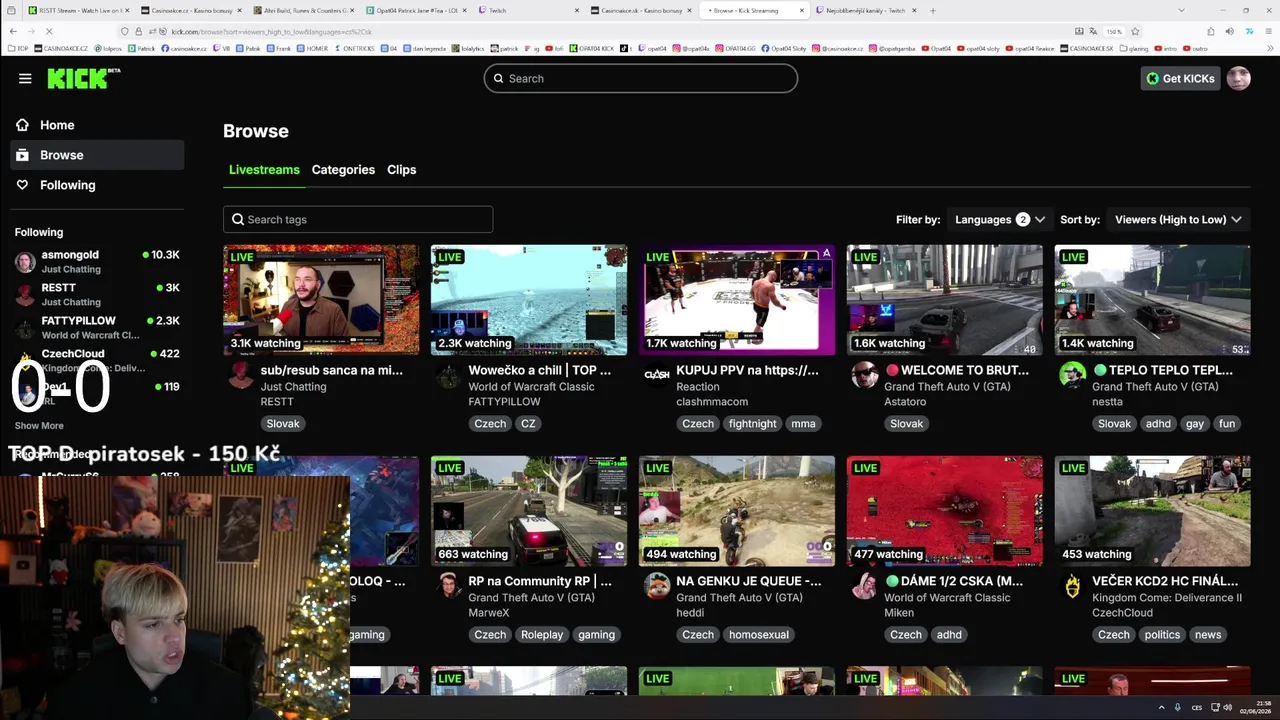
Task: Click the MarweX channel avatar
Action: (449, 586)
